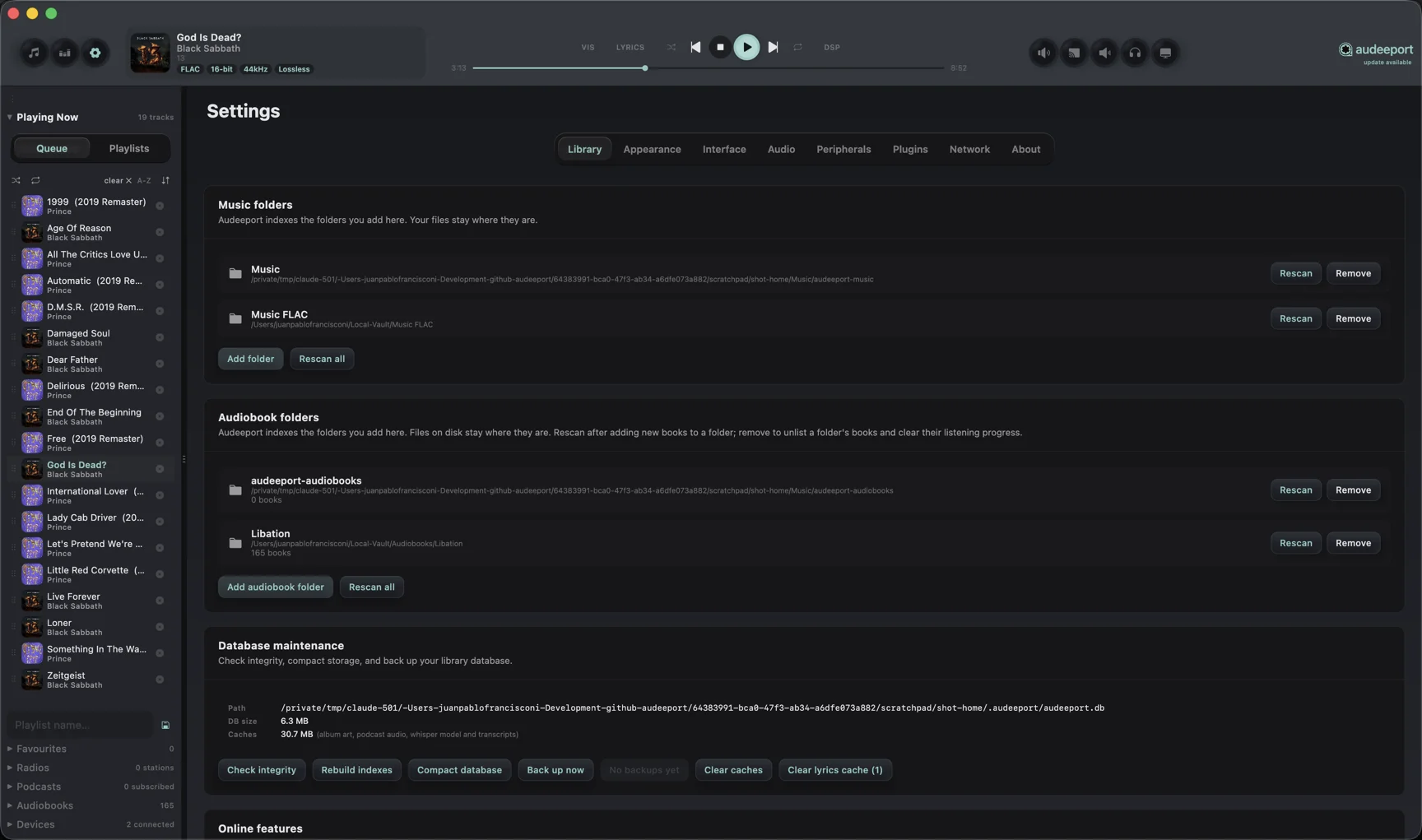Collapse the Playing Now section

[10, 117]
